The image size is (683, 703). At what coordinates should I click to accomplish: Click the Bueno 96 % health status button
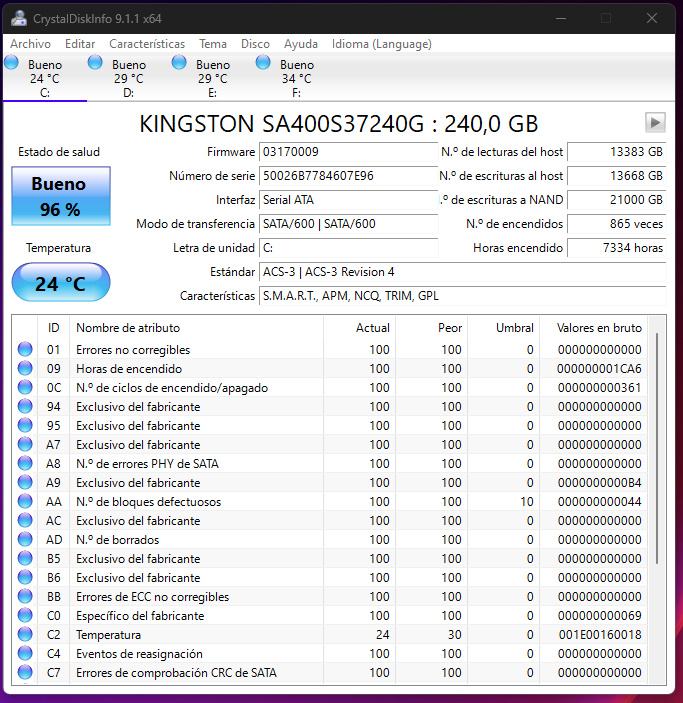[61, 196]
